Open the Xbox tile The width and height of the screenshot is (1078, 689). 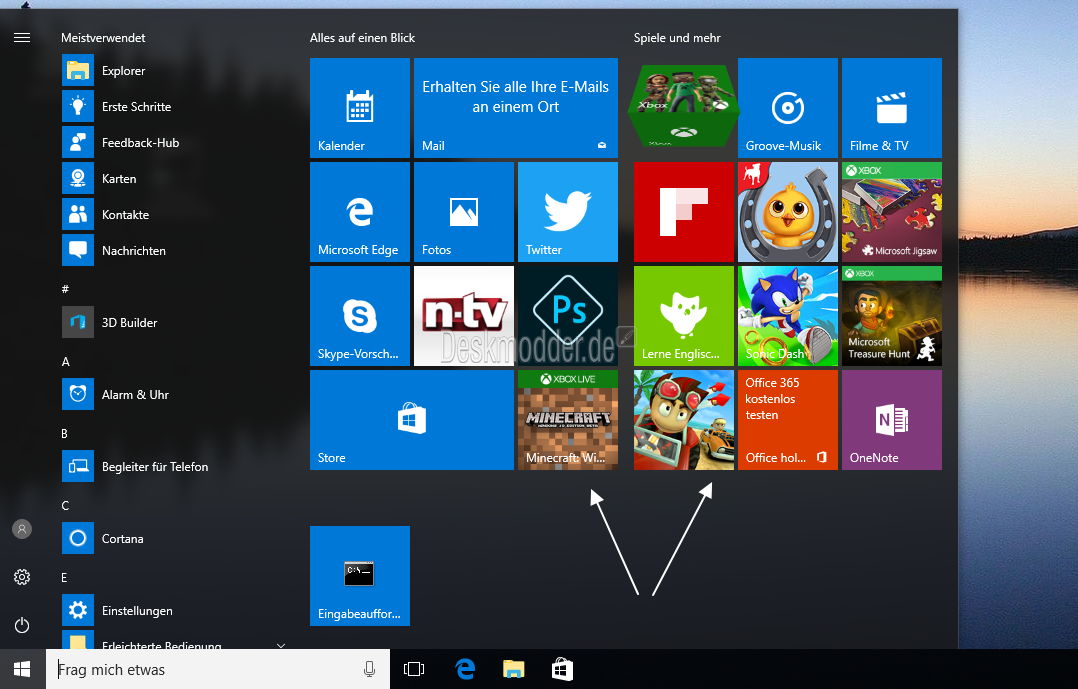(683, 107)
